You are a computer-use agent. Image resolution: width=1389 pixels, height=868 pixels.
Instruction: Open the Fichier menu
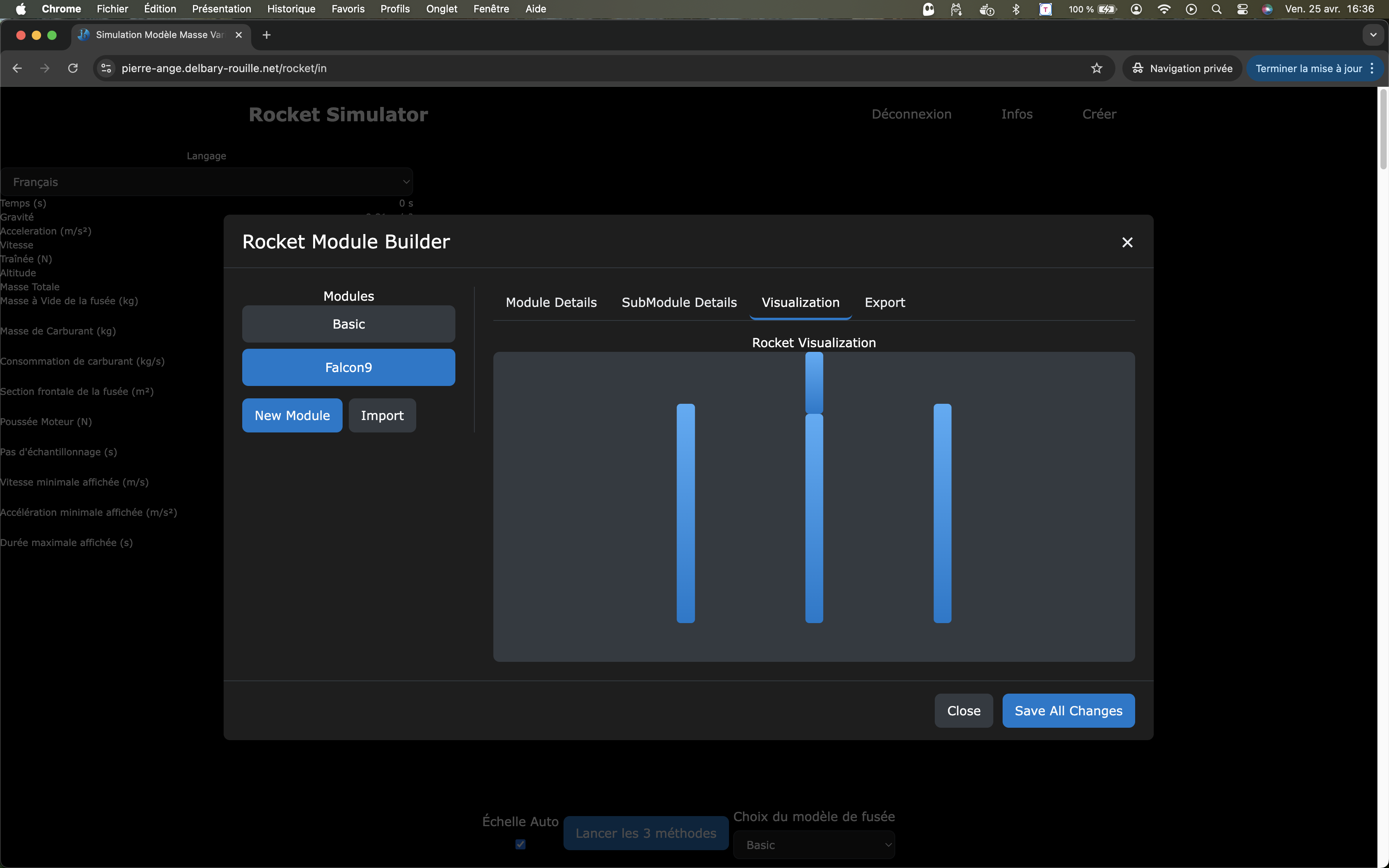pyautogui.click(x=112, y=9)
